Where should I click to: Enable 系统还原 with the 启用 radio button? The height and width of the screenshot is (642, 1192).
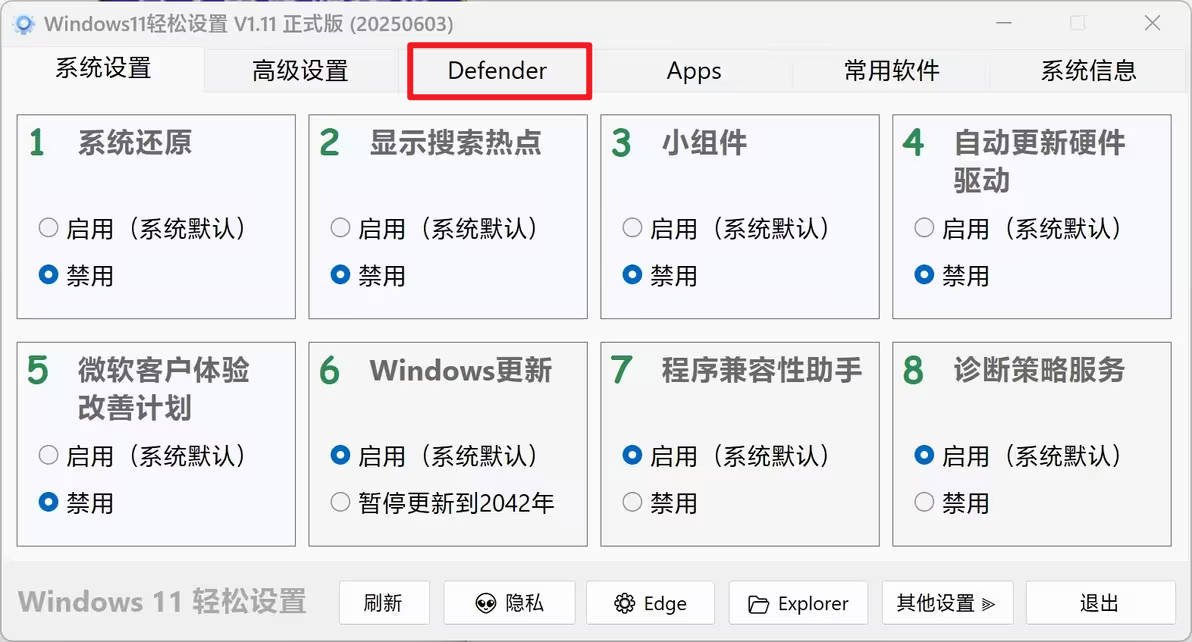click(48, 228)
